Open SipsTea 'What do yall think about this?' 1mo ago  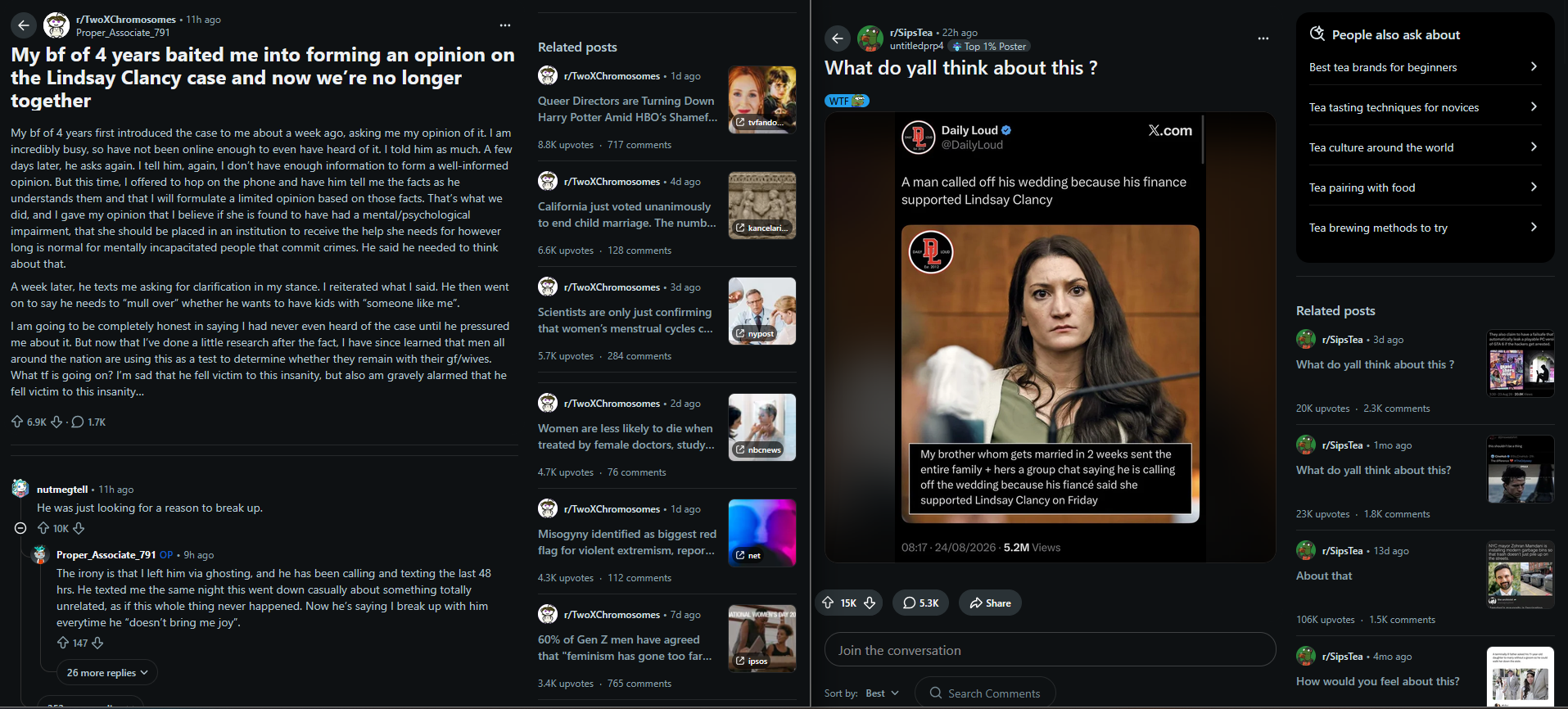point(1373,470)
